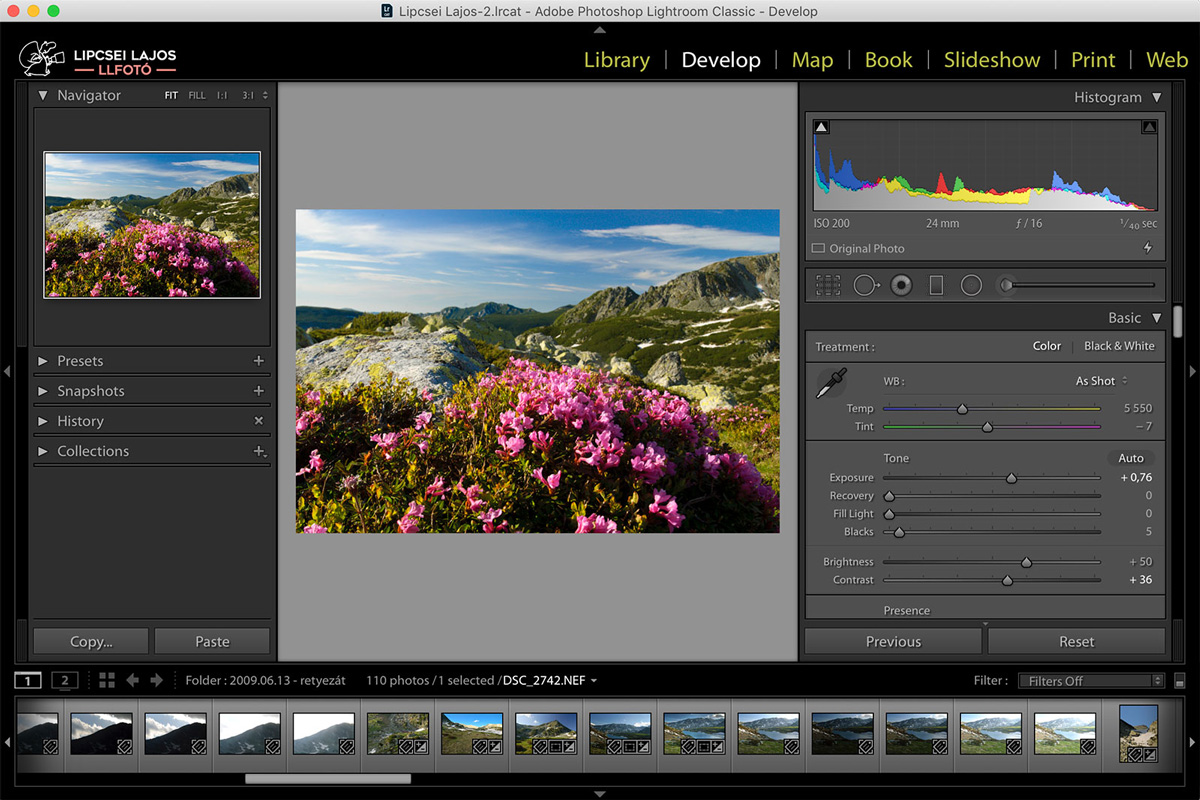Viewport: 1200px width, 800px height.
Task: Open the Red Eye Correction tool
Action: coord(901,285)
